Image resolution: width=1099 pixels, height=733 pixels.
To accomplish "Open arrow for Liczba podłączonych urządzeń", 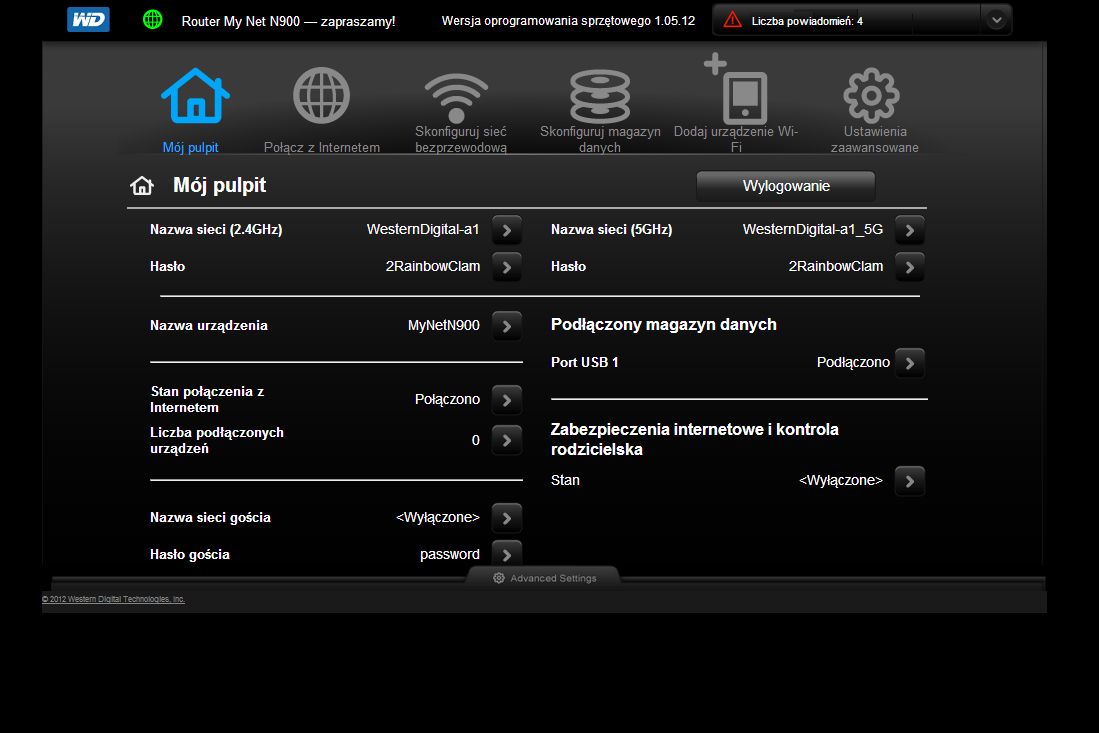I will [x=507, y=440].
